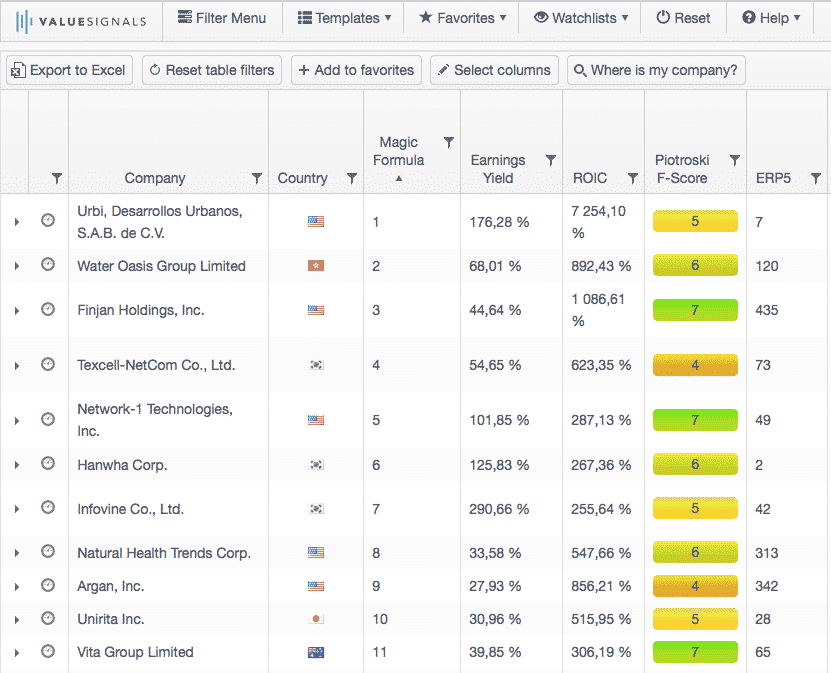Open the Watchlists dropdown menu
The image size is (831, 673).
tap(581, 18)
